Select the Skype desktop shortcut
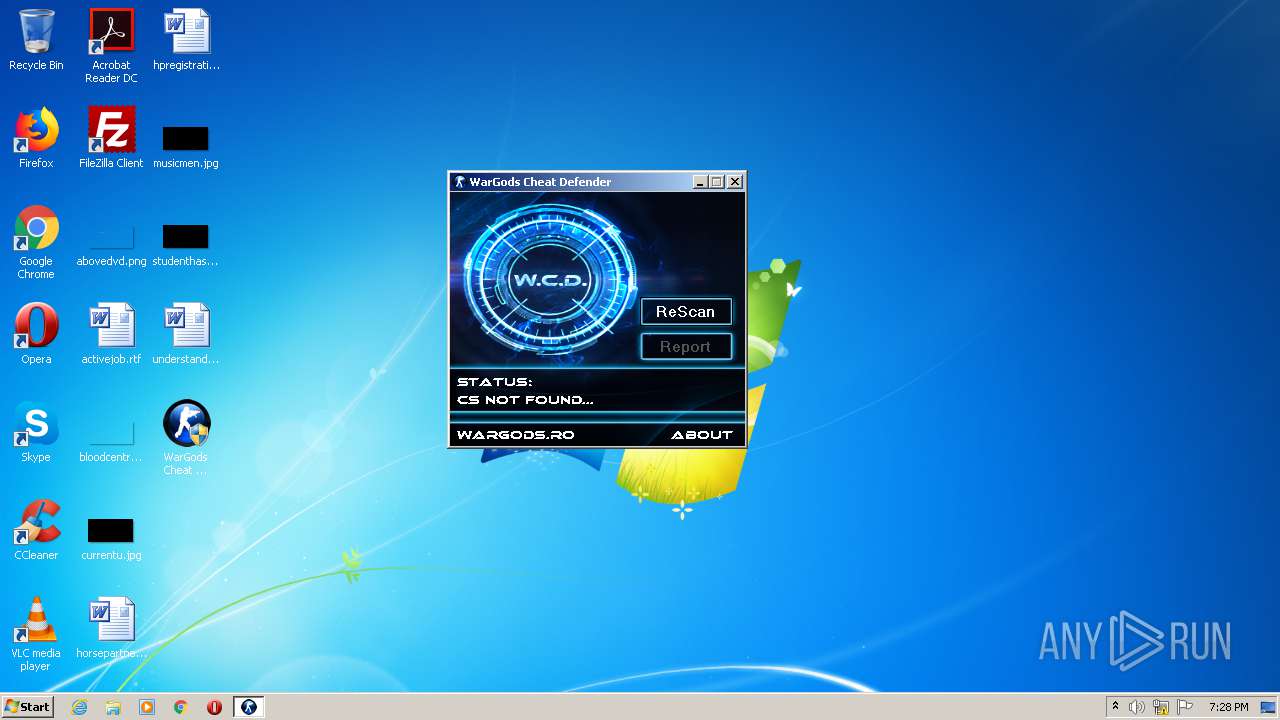This screenshot has height=720, width=1280. pos(36,432)
